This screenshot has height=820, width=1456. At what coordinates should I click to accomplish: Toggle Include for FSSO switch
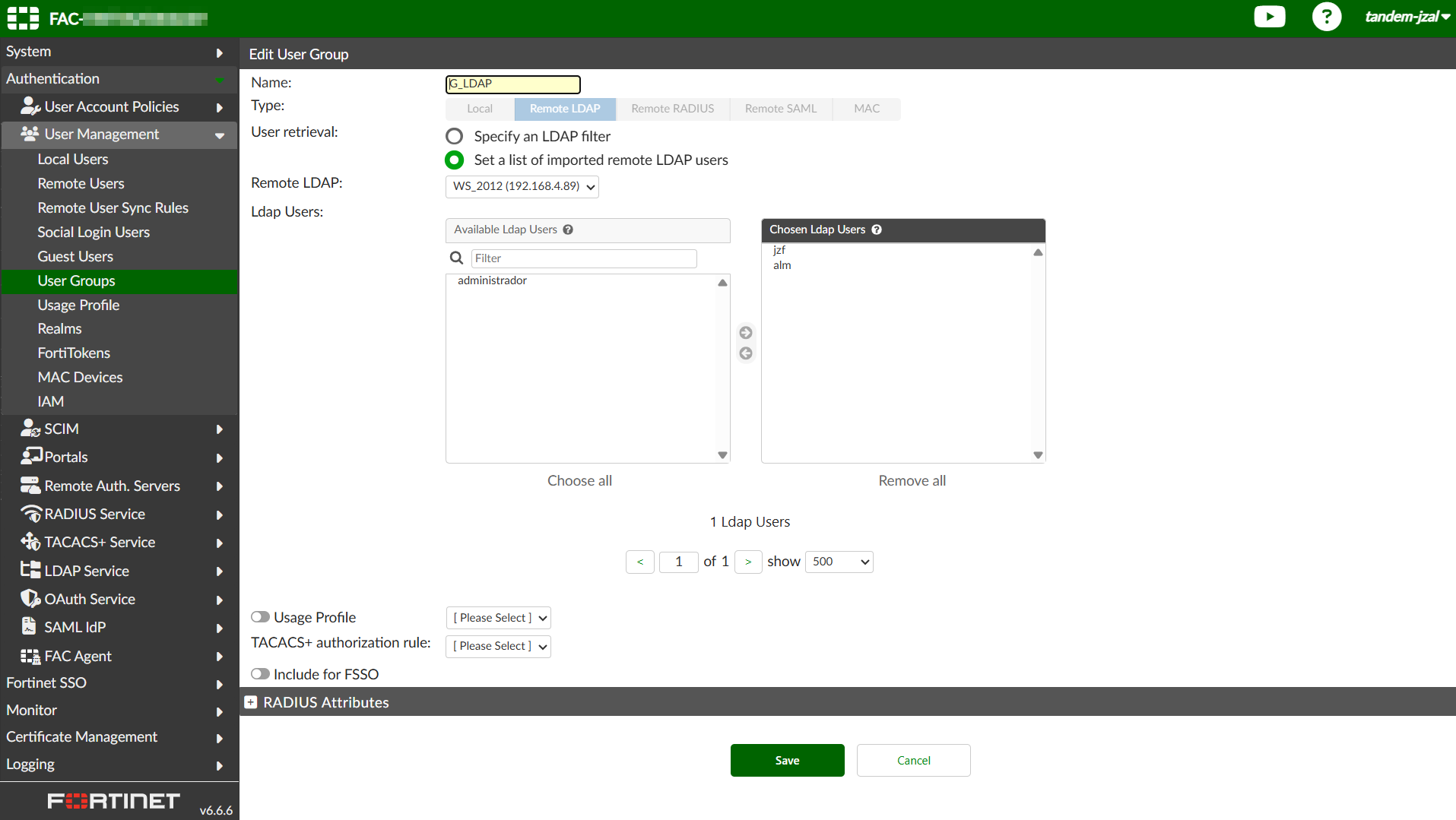261,674
